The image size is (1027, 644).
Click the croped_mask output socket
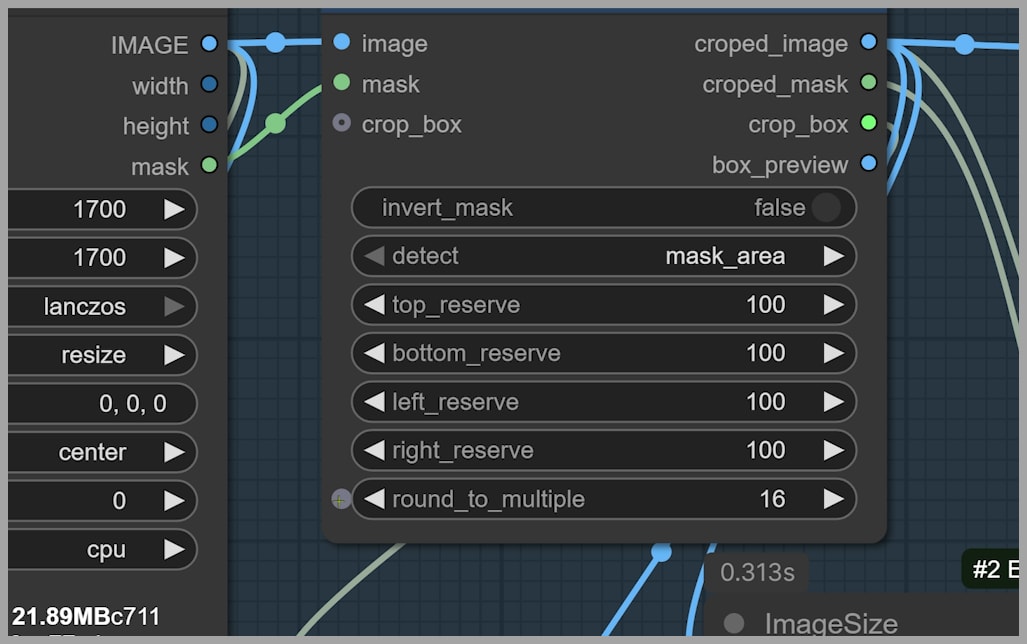(868, 83)
